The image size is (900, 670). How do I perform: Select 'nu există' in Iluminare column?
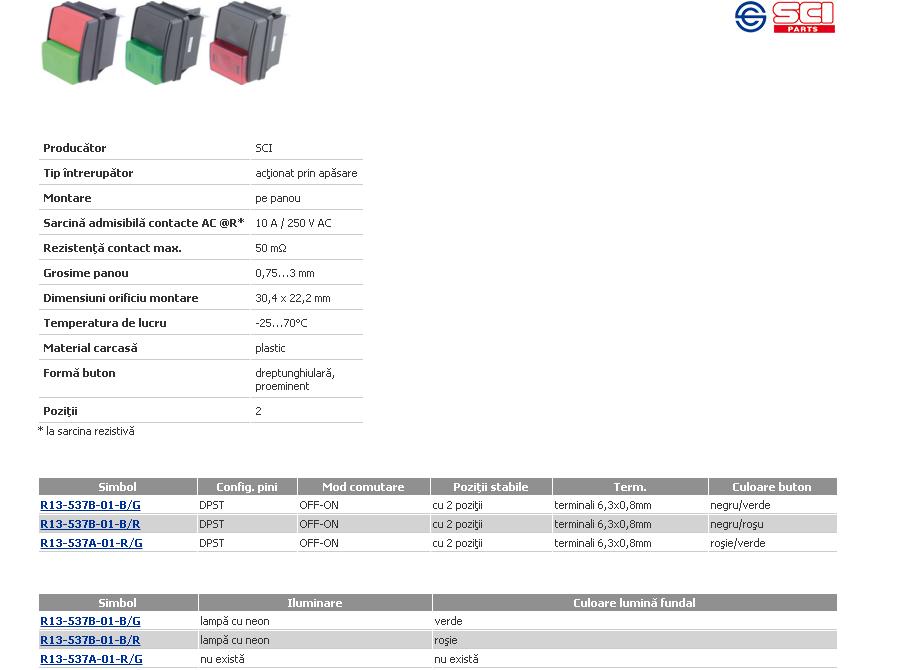(x=222, y=659)
